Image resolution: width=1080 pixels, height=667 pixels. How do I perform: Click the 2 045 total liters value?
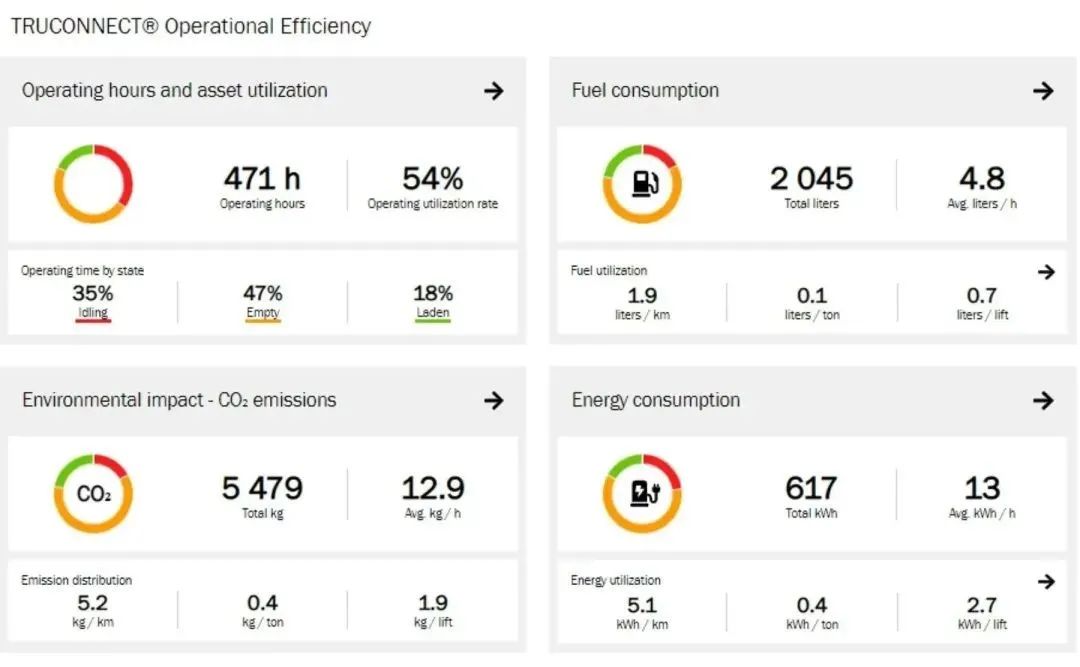click(x=811, y=179)
